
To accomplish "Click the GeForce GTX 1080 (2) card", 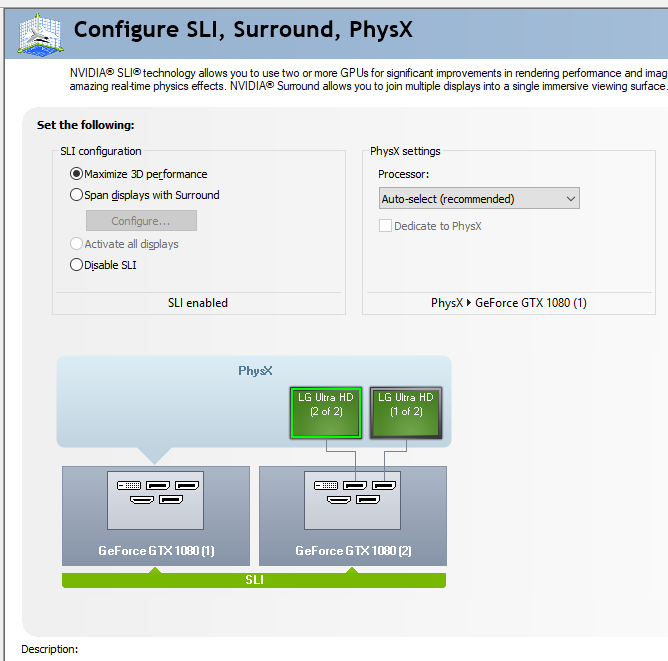I will coord(353,516).
